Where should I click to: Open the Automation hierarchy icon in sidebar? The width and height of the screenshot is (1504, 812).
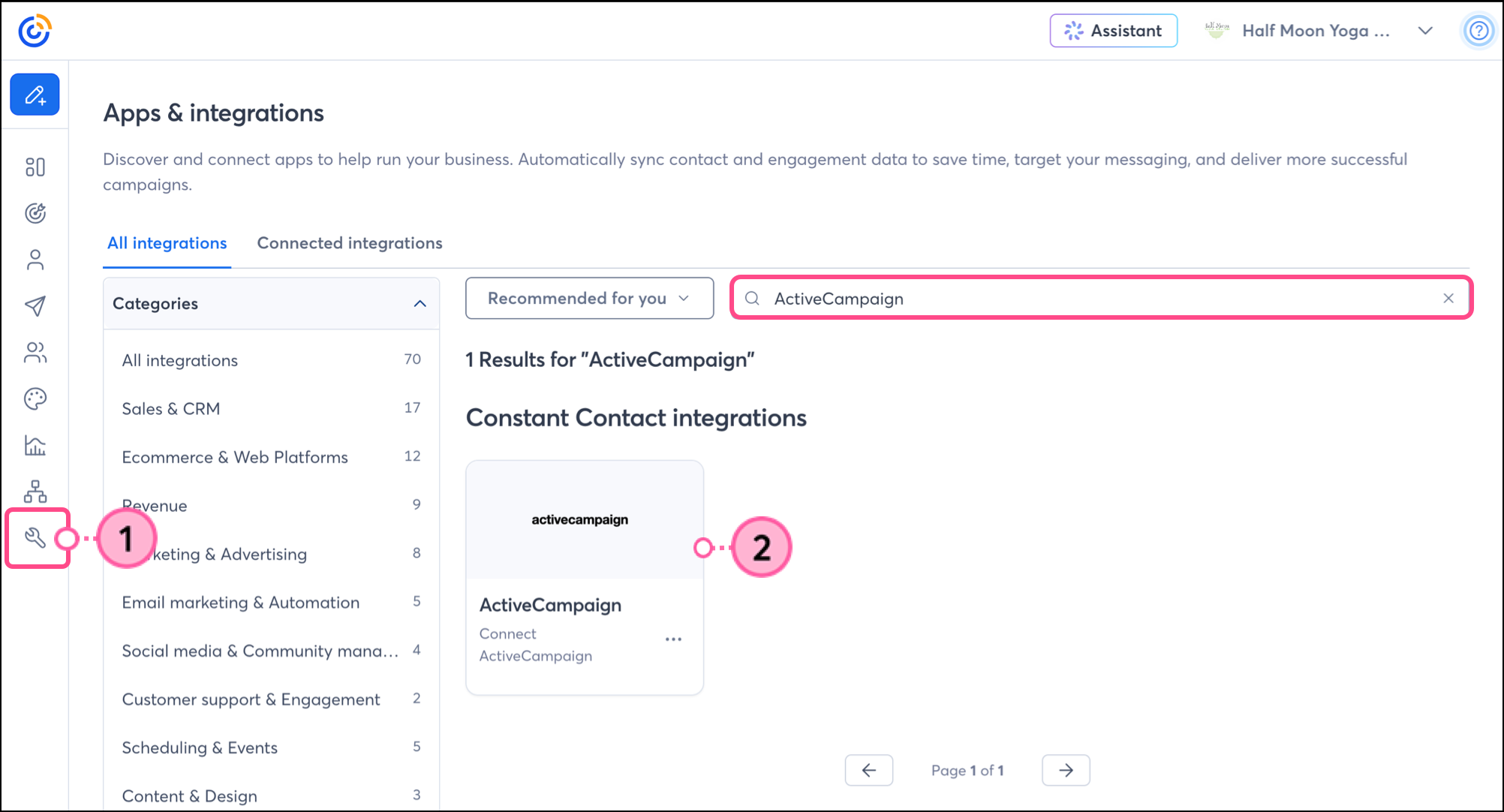(x=35, y=492)
